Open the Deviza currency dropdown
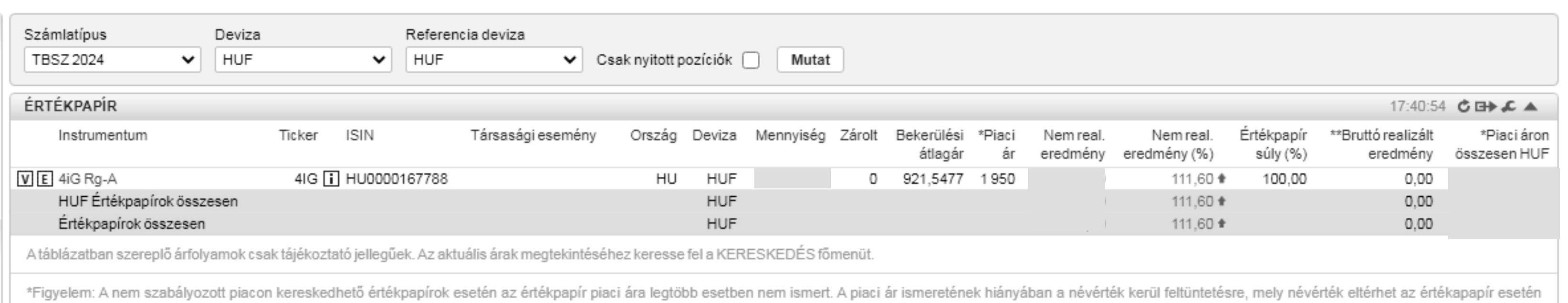Screen dimensions: 1568x303 coord(303,60)
